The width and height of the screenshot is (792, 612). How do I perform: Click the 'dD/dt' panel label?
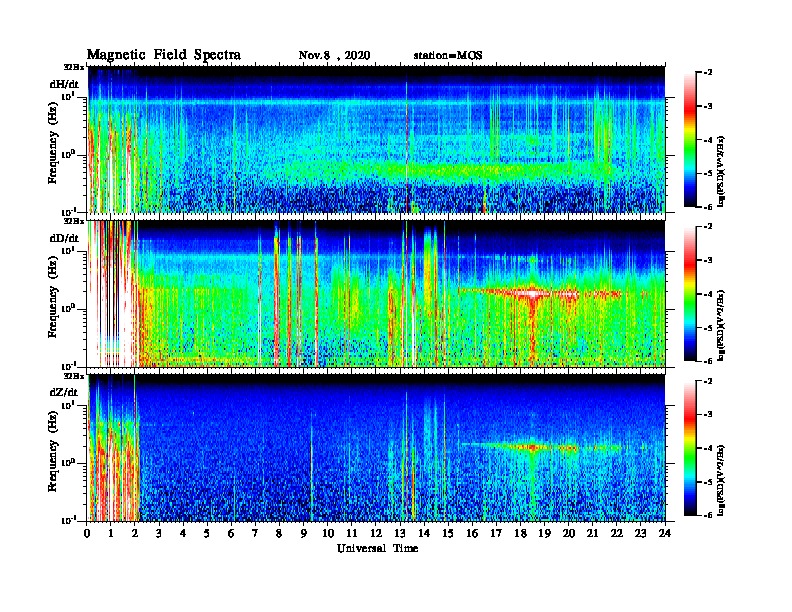pos(64,238)
